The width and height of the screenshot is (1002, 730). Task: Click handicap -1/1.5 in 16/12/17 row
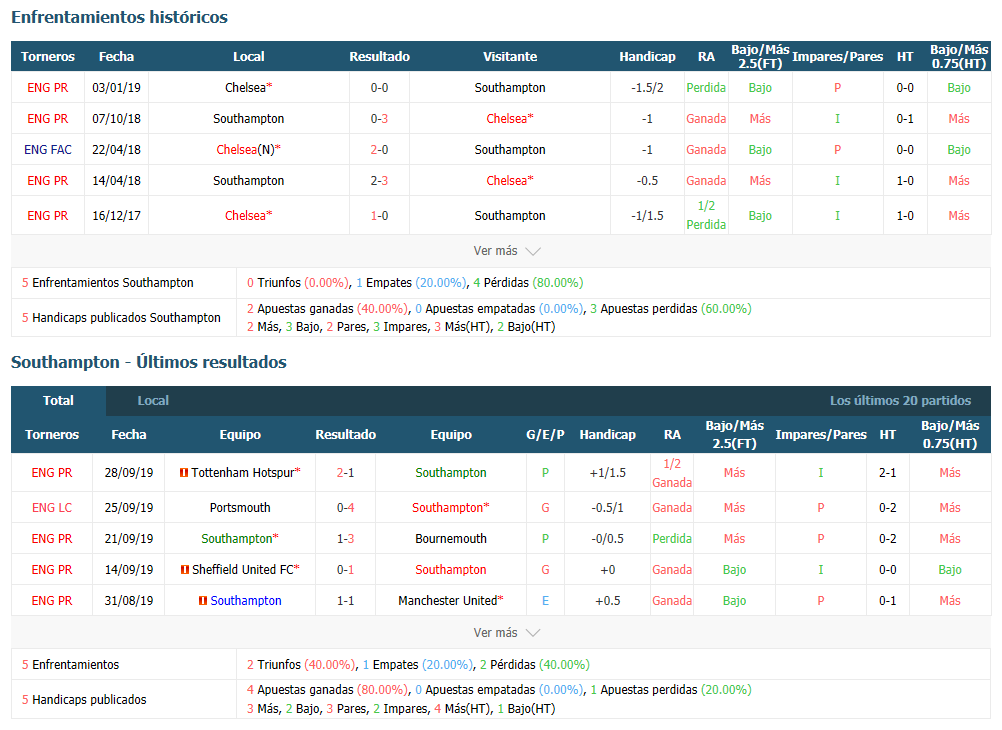647,216
